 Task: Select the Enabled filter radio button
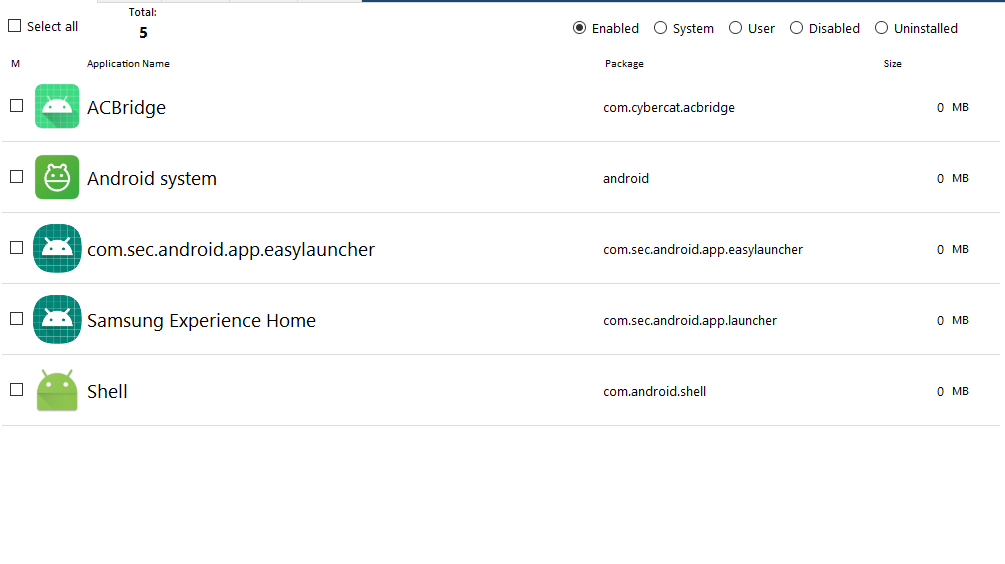[579, 28]
